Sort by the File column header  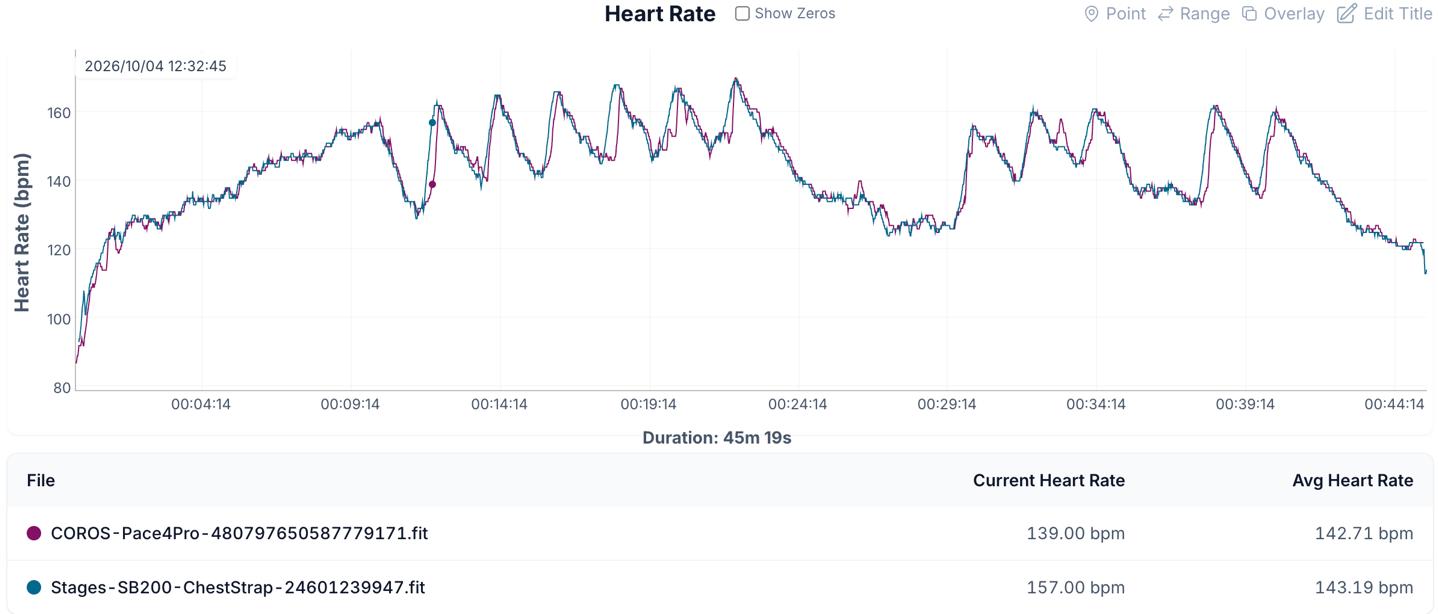(41, 481)
